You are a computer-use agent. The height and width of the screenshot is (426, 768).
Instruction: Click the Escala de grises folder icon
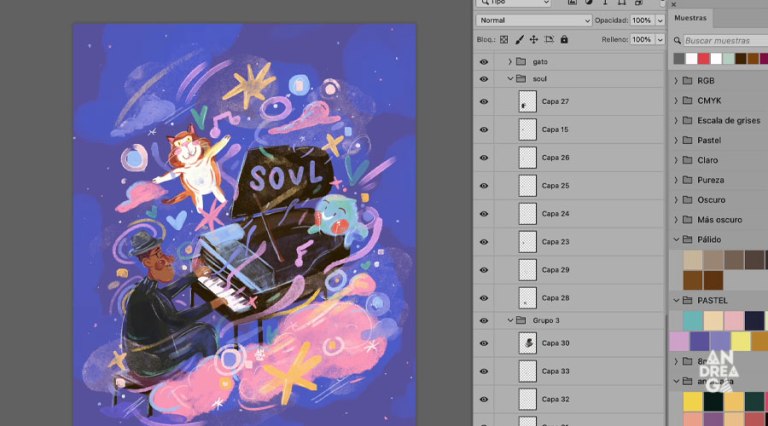pos(688,120)
